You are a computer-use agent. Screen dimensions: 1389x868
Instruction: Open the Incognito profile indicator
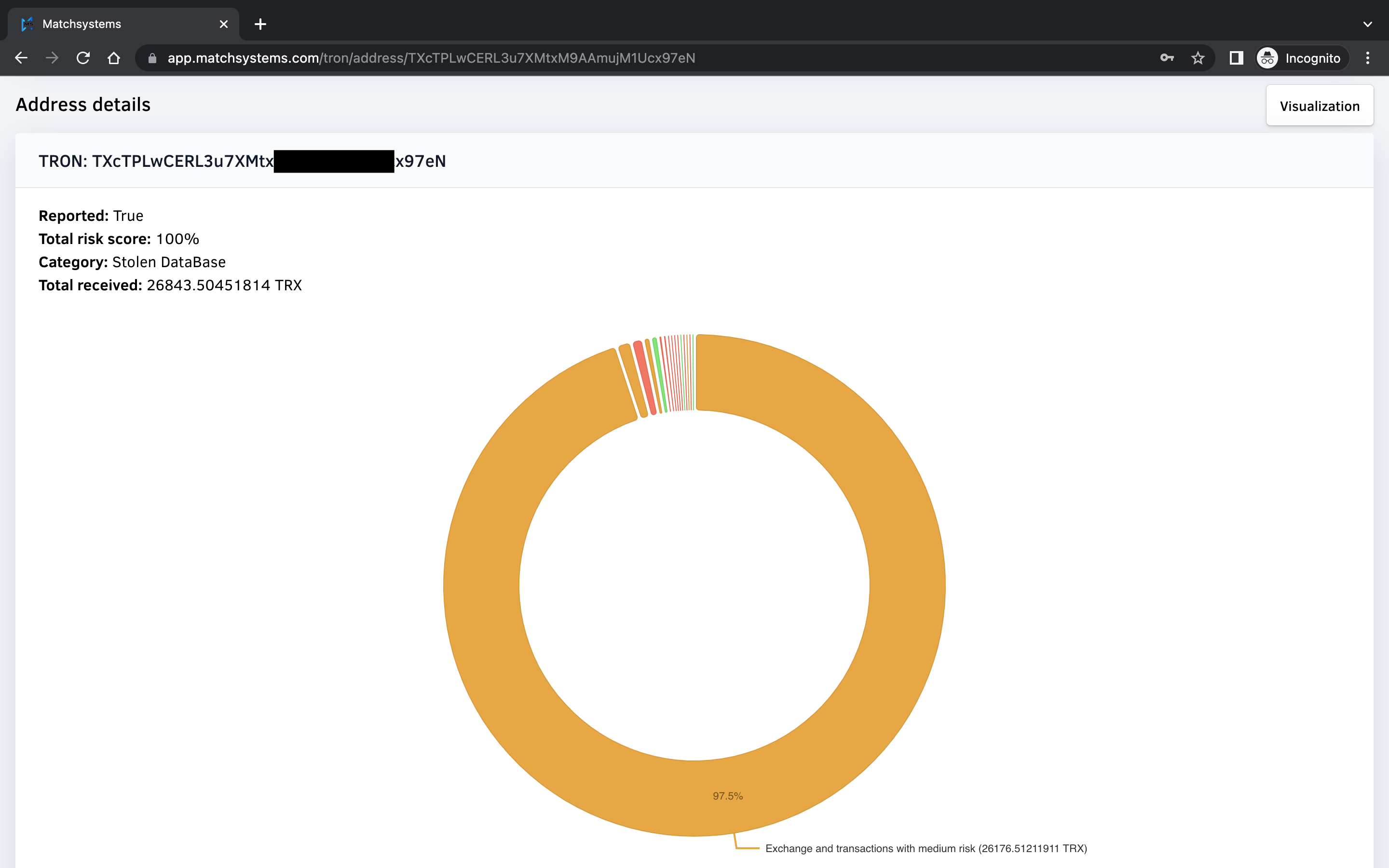point(1301,58)
